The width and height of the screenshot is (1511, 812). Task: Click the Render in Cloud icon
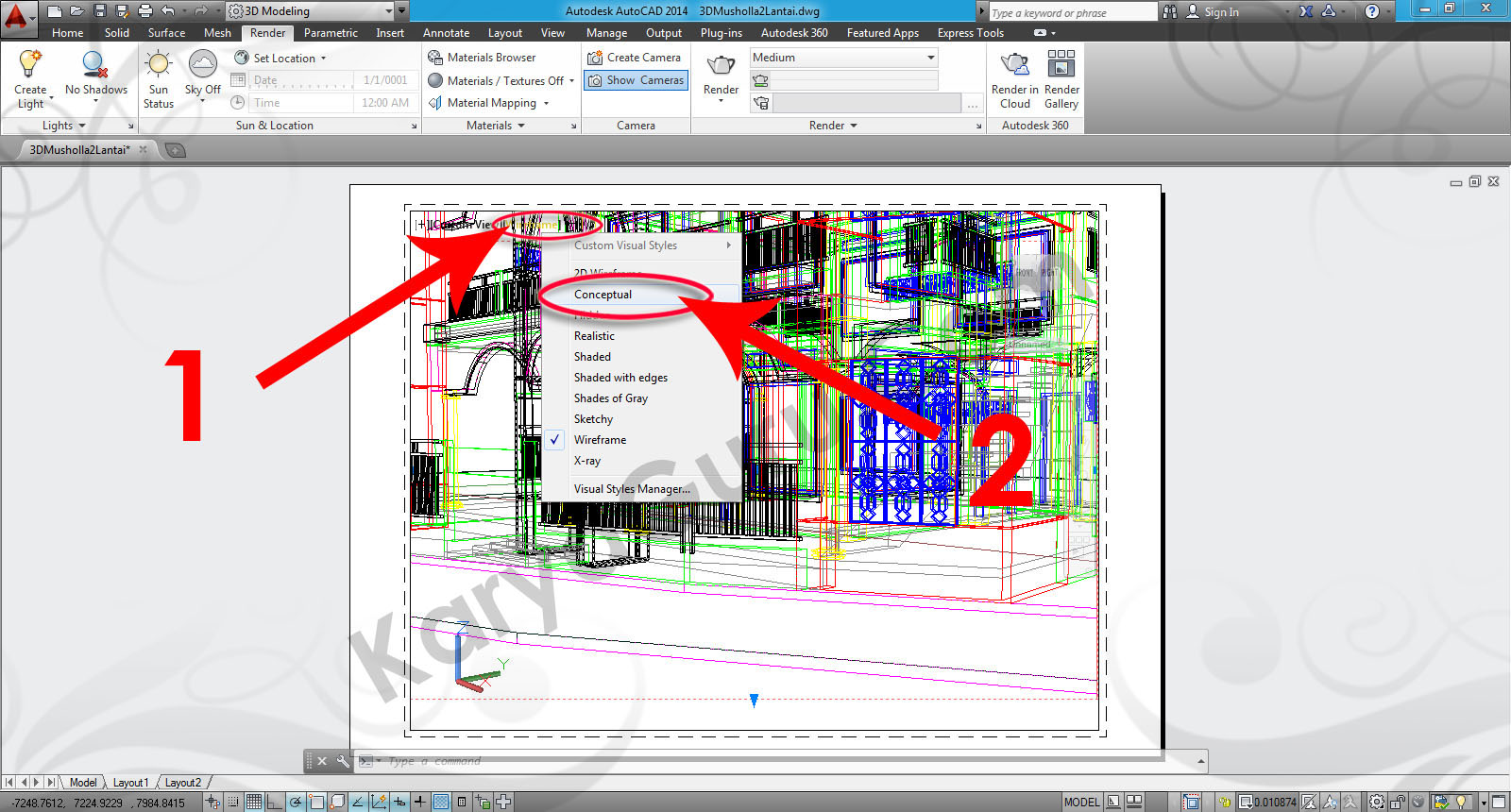click(x=1014, y=65)
